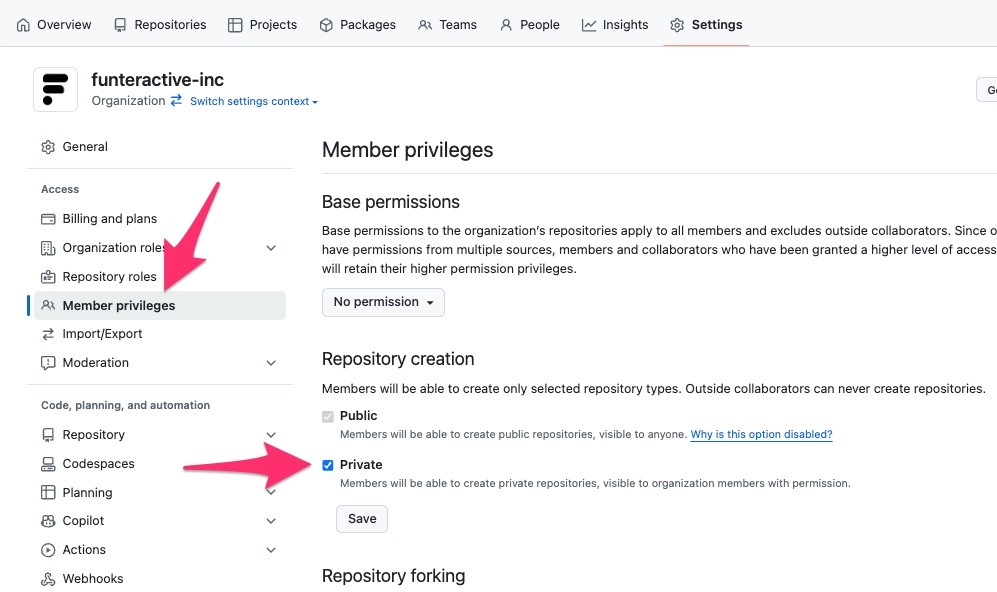Uncheck the Private repository creation checkbox
Viewport: 997px width, 592px height.
[x=327, y=465]
